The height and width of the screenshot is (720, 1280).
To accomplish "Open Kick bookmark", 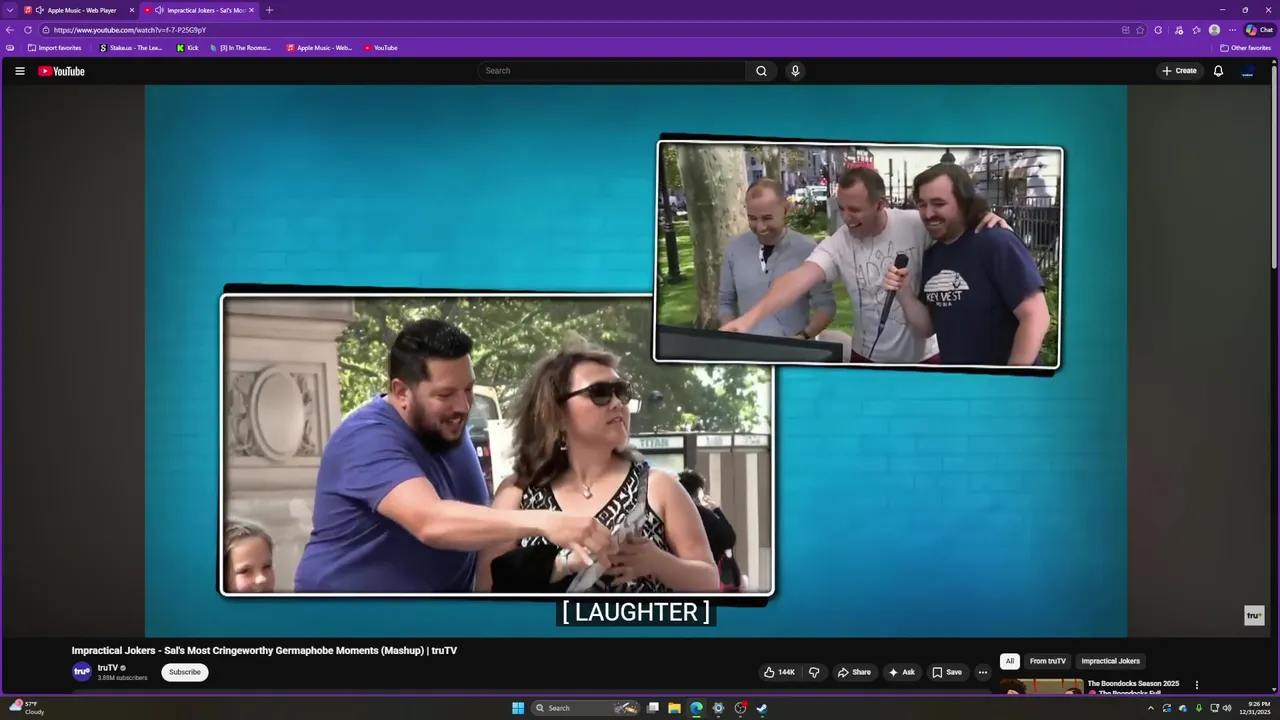I will (187, 48).
